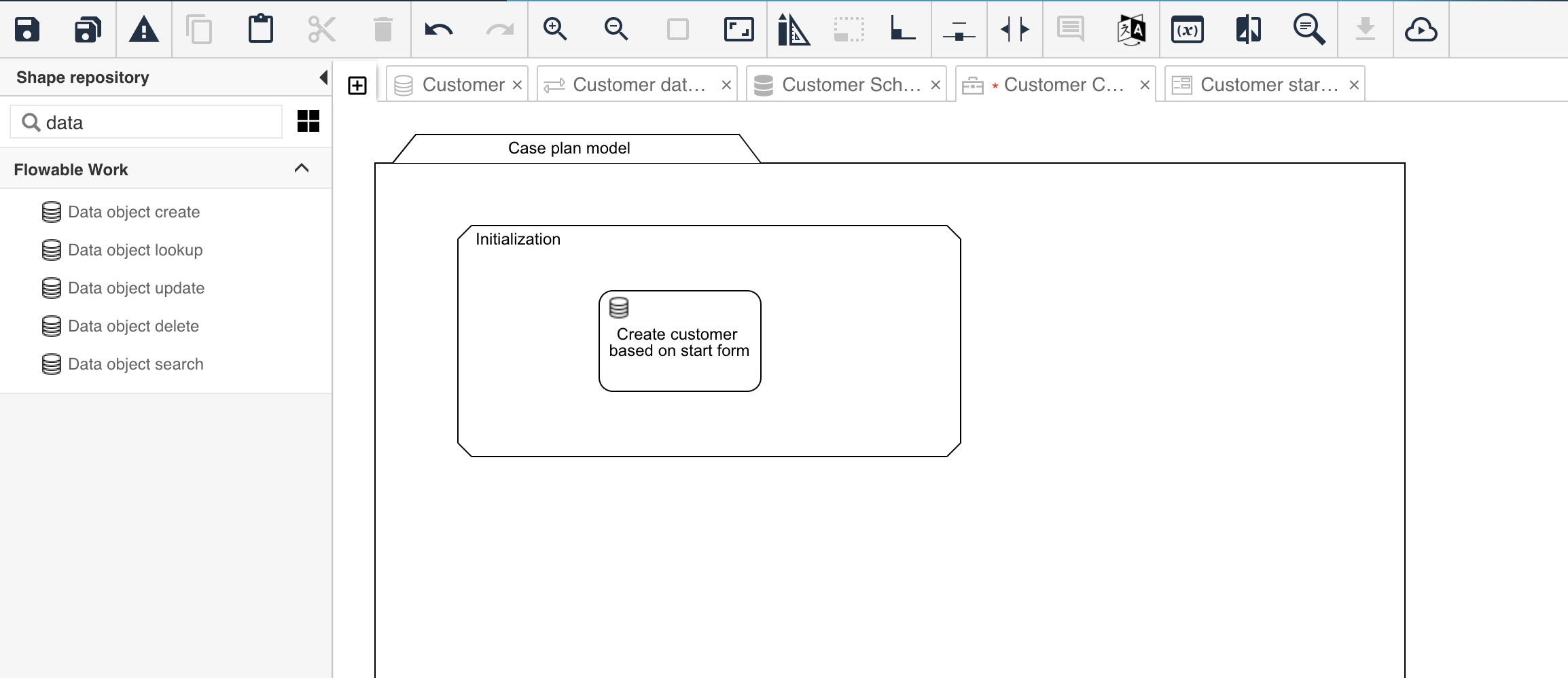Fit the diagram to the screen
The width and height of the screenshot is (1568, 678).
tap(739, 29)
